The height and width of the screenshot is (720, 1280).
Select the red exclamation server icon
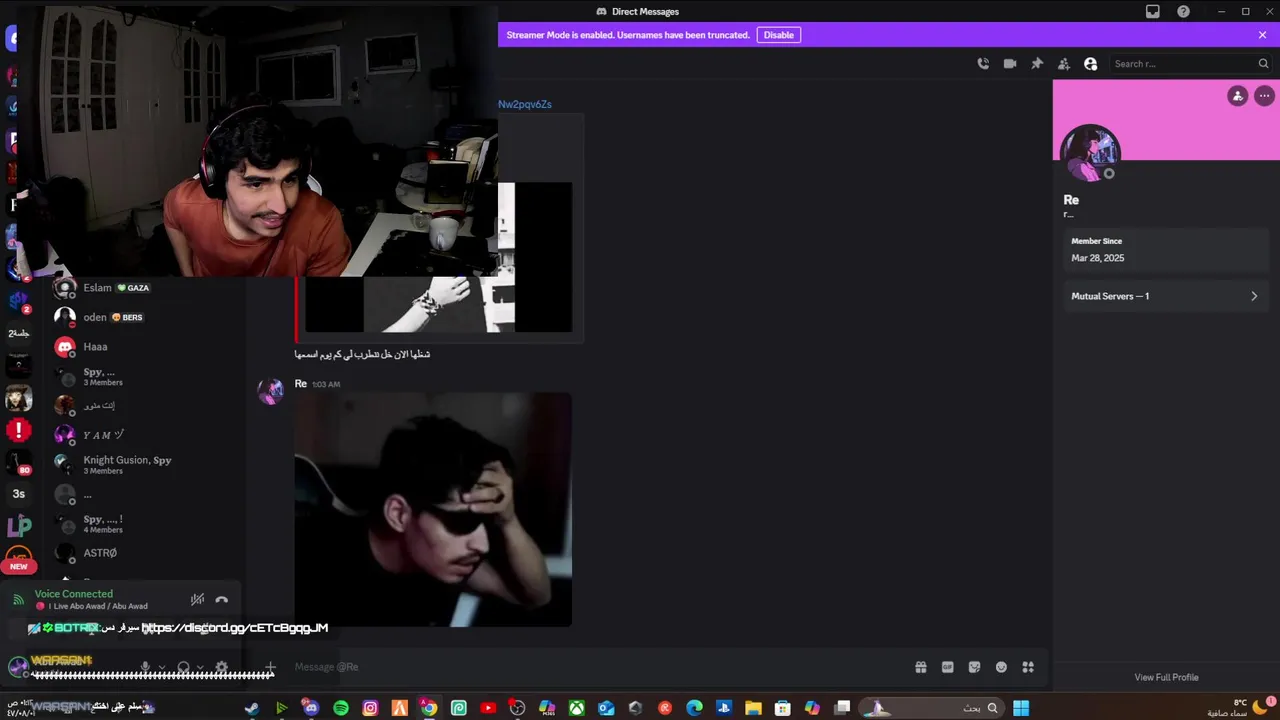[19, 431]
